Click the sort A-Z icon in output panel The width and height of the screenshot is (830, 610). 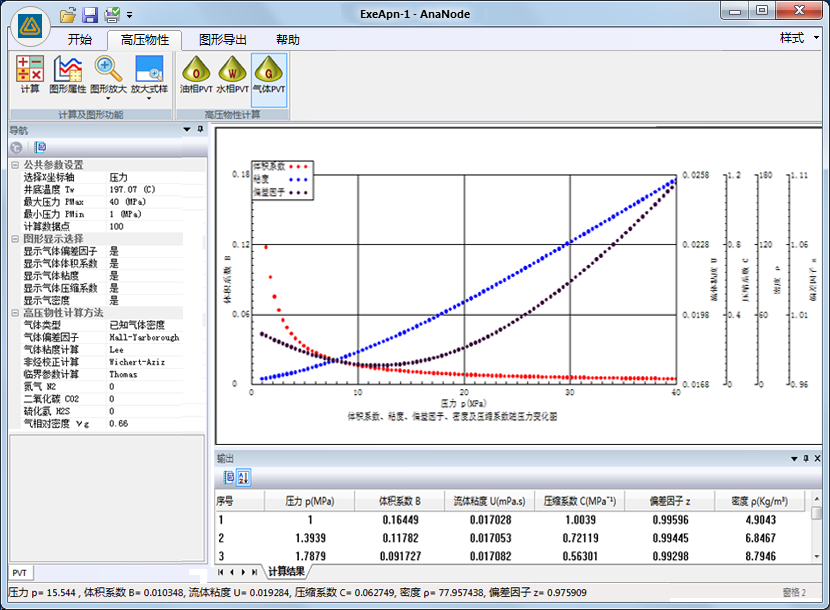(243, 478)
